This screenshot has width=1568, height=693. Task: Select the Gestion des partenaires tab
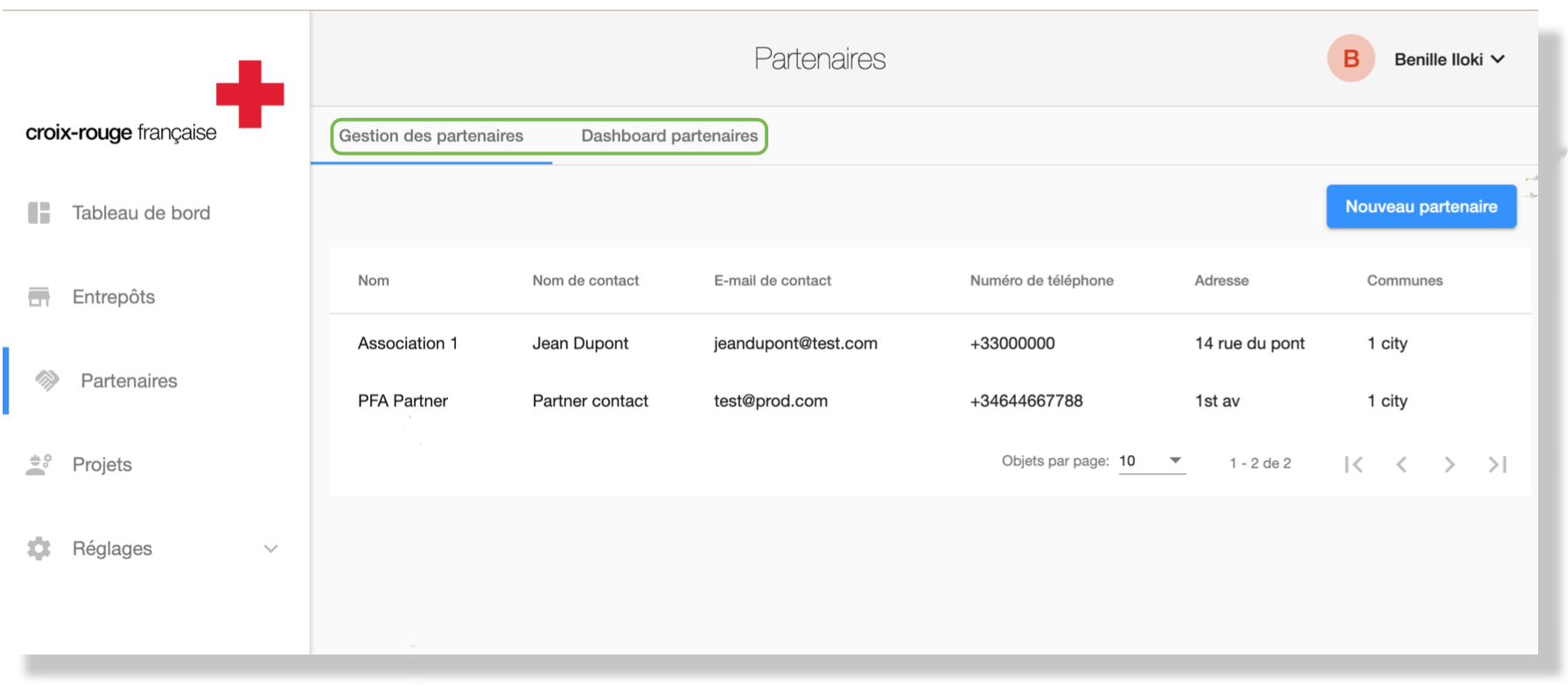click(x=431, y=136)
